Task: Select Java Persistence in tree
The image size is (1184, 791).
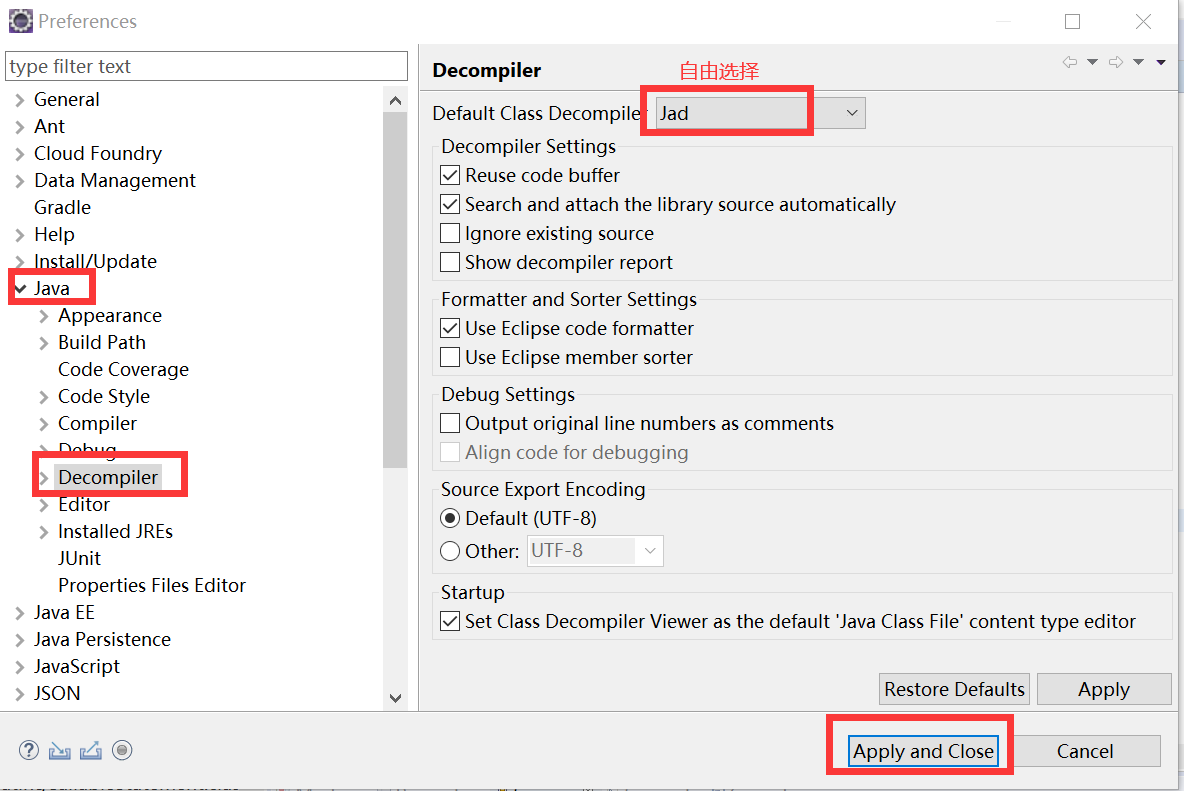Action: point(103,639)
